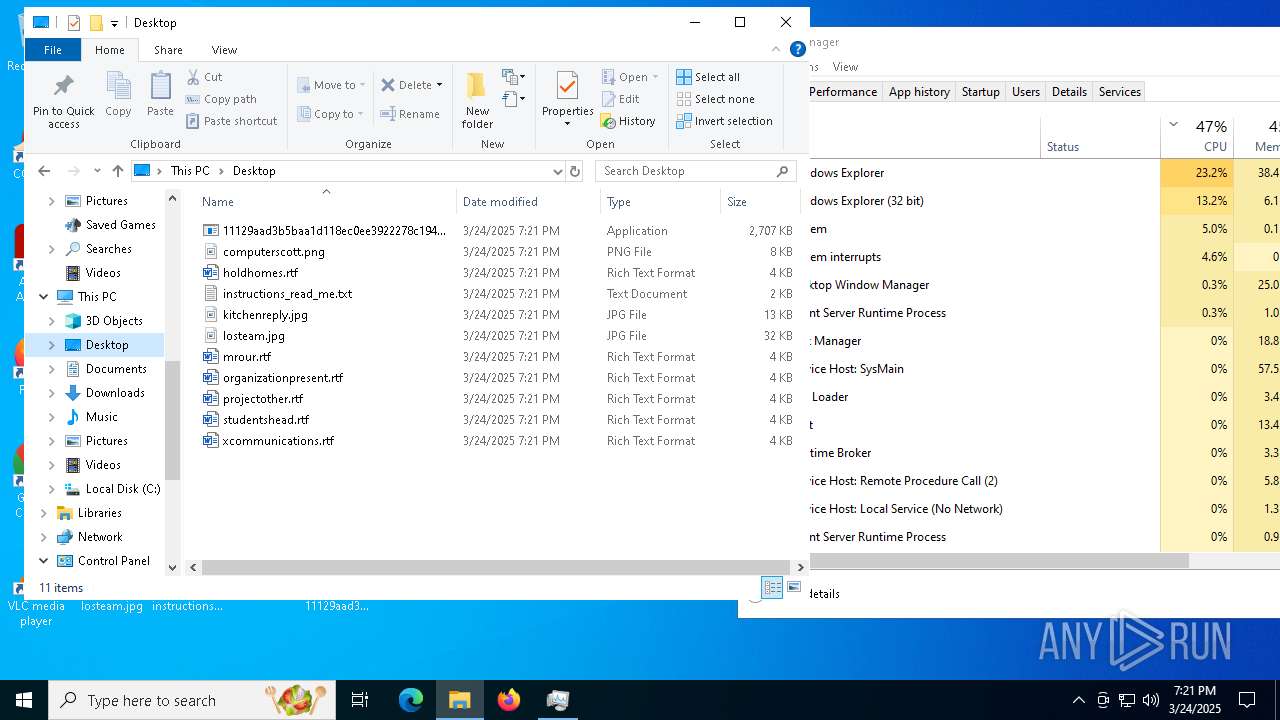This screenshot has height=720, width=1280.
Task: Expand the Documents tree node
Action: pos(52,369)
